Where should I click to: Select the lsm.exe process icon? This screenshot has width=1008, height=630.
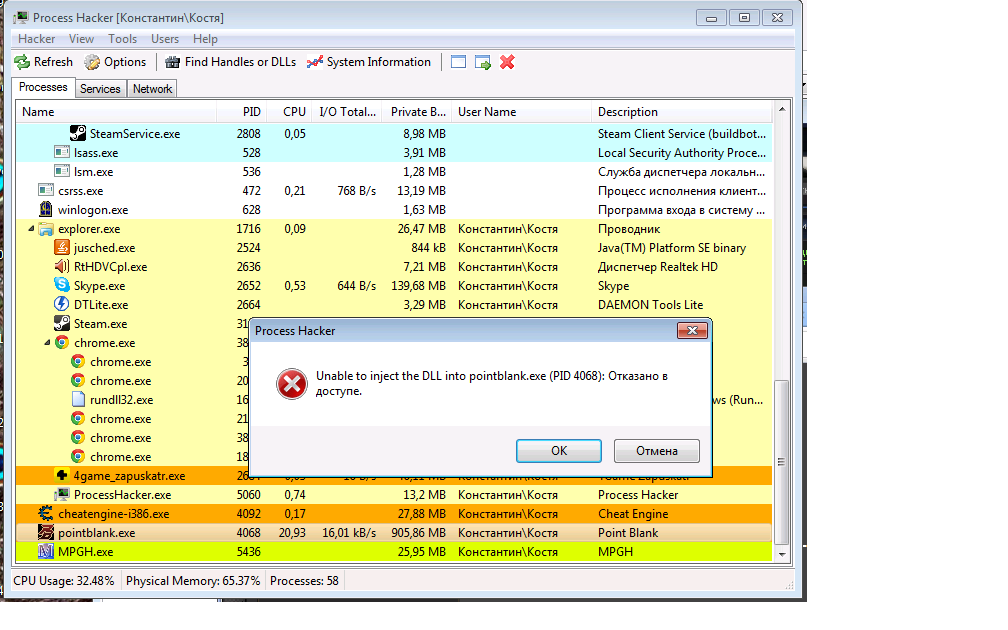(x=62, y=172)
